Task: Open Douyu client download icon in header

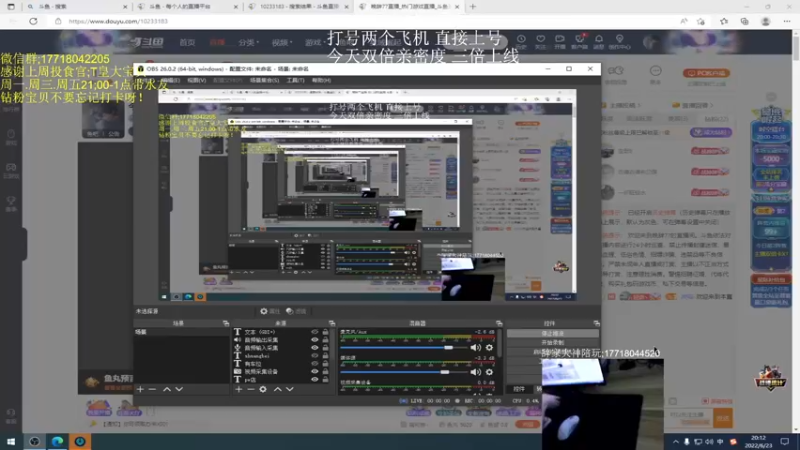Action: pyautogui.click(x=579, y=41)
